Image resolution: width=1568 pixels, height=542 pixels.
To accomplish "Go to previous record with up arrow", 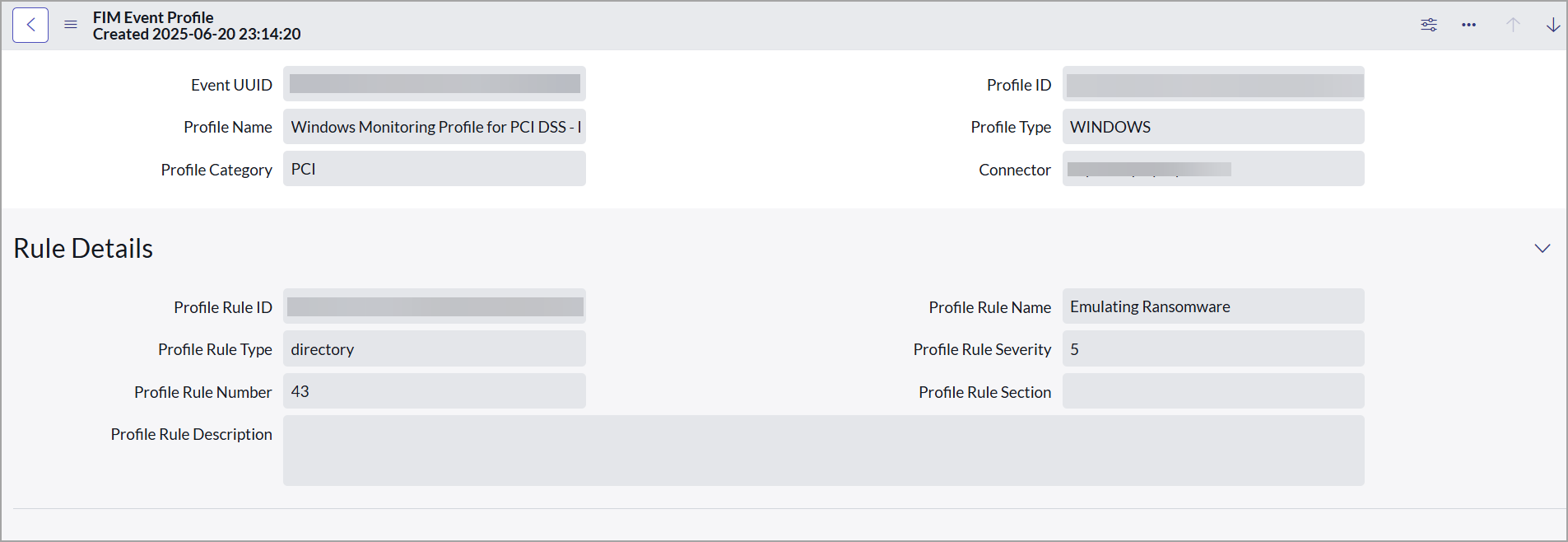I will [x=1513, y=25].
